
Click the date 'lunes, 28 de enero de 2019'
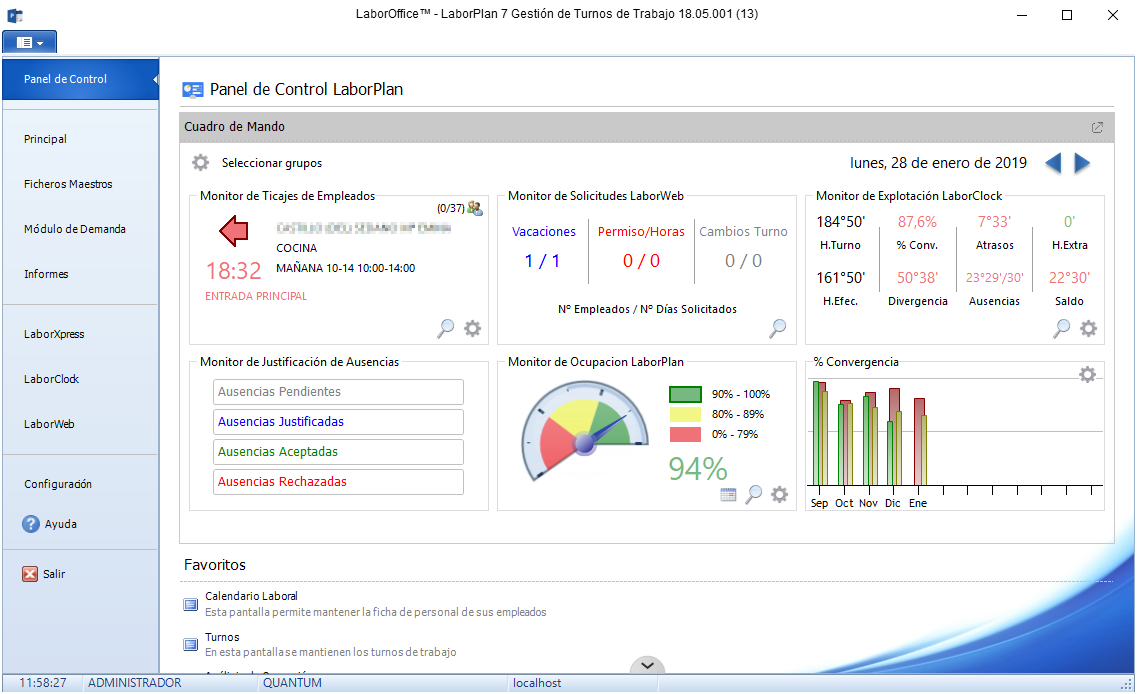[938, 163]
